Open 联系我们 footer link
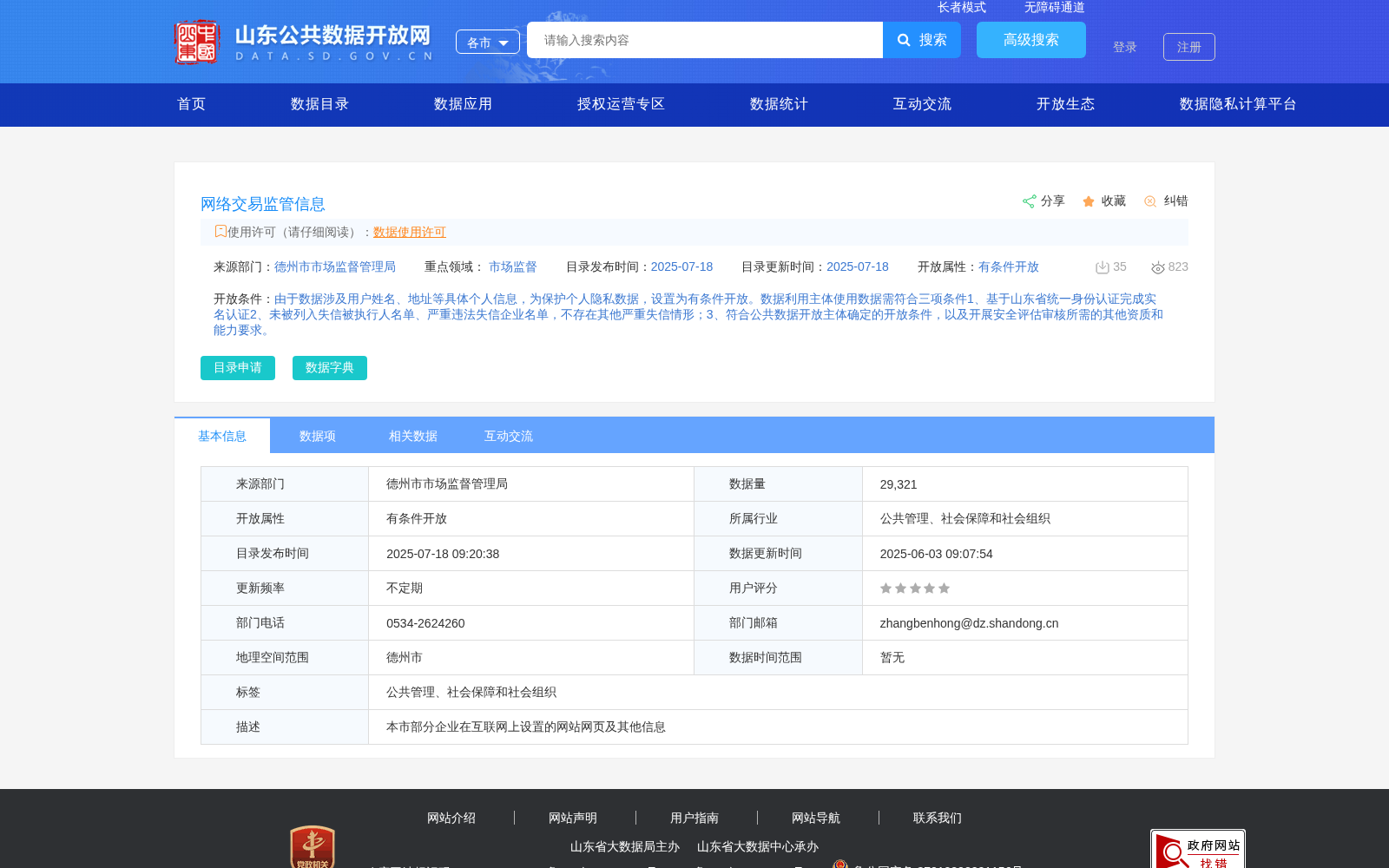 (x=938, y=818)
